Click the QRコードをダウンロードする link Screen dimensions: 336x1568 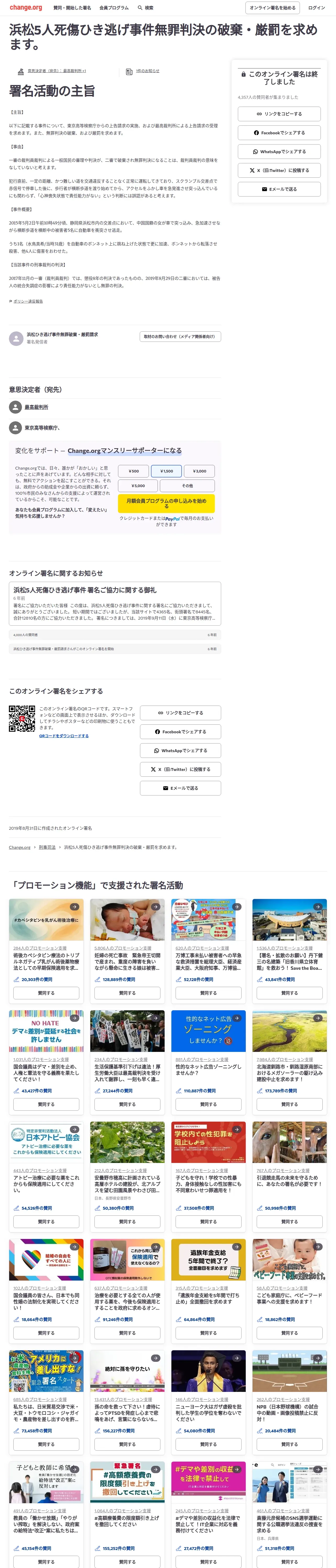(64, 736)
